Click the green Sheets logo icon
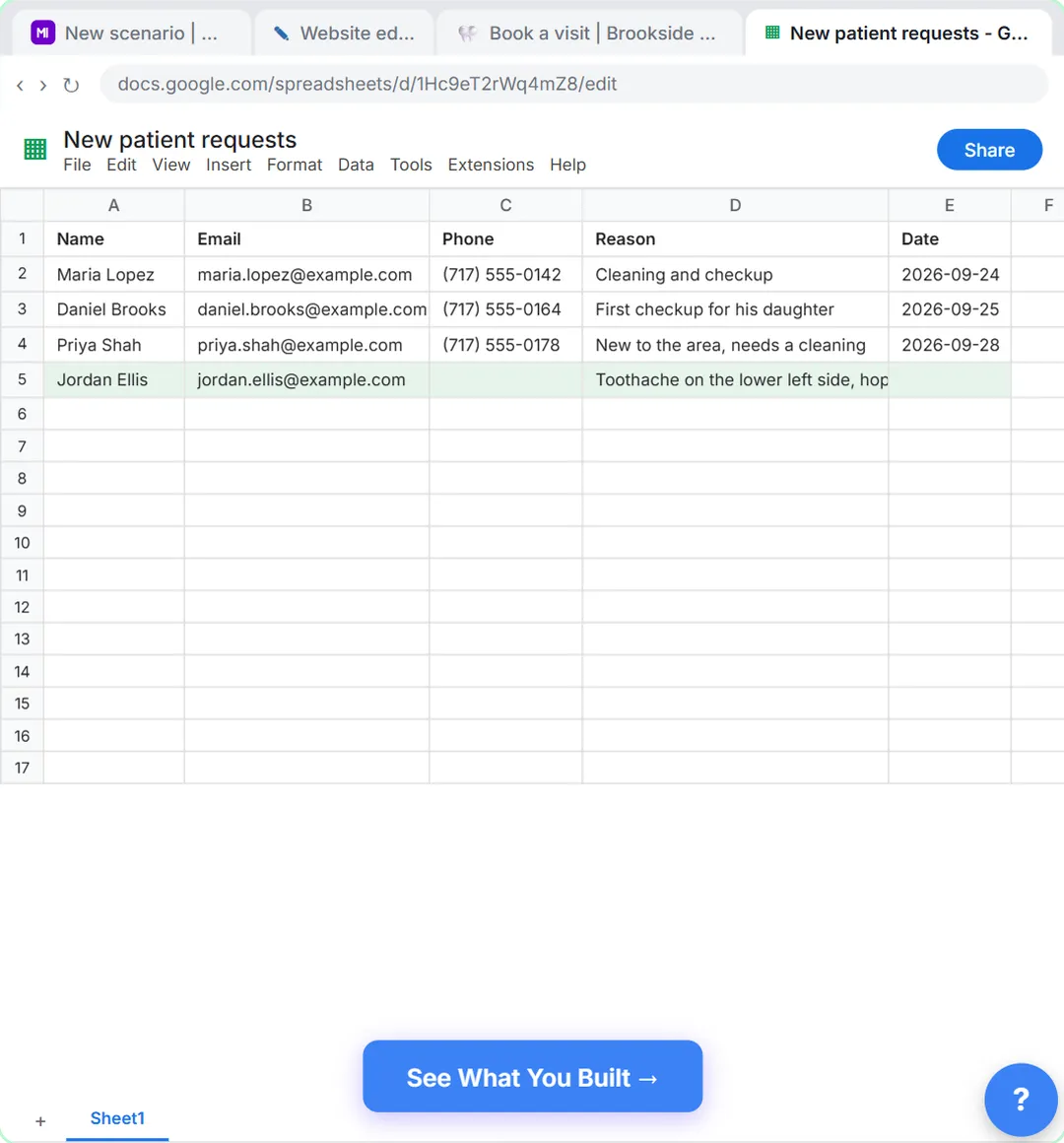 (x=35, y=150)
